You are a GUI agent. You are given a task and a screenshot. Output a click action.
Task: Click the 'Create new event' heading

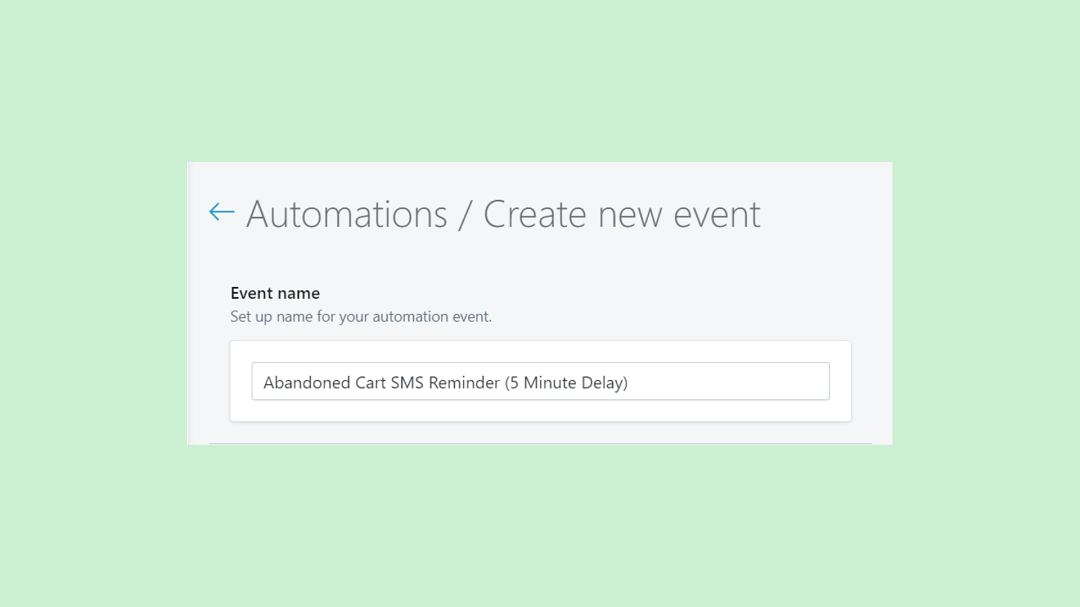coord(621,214)
